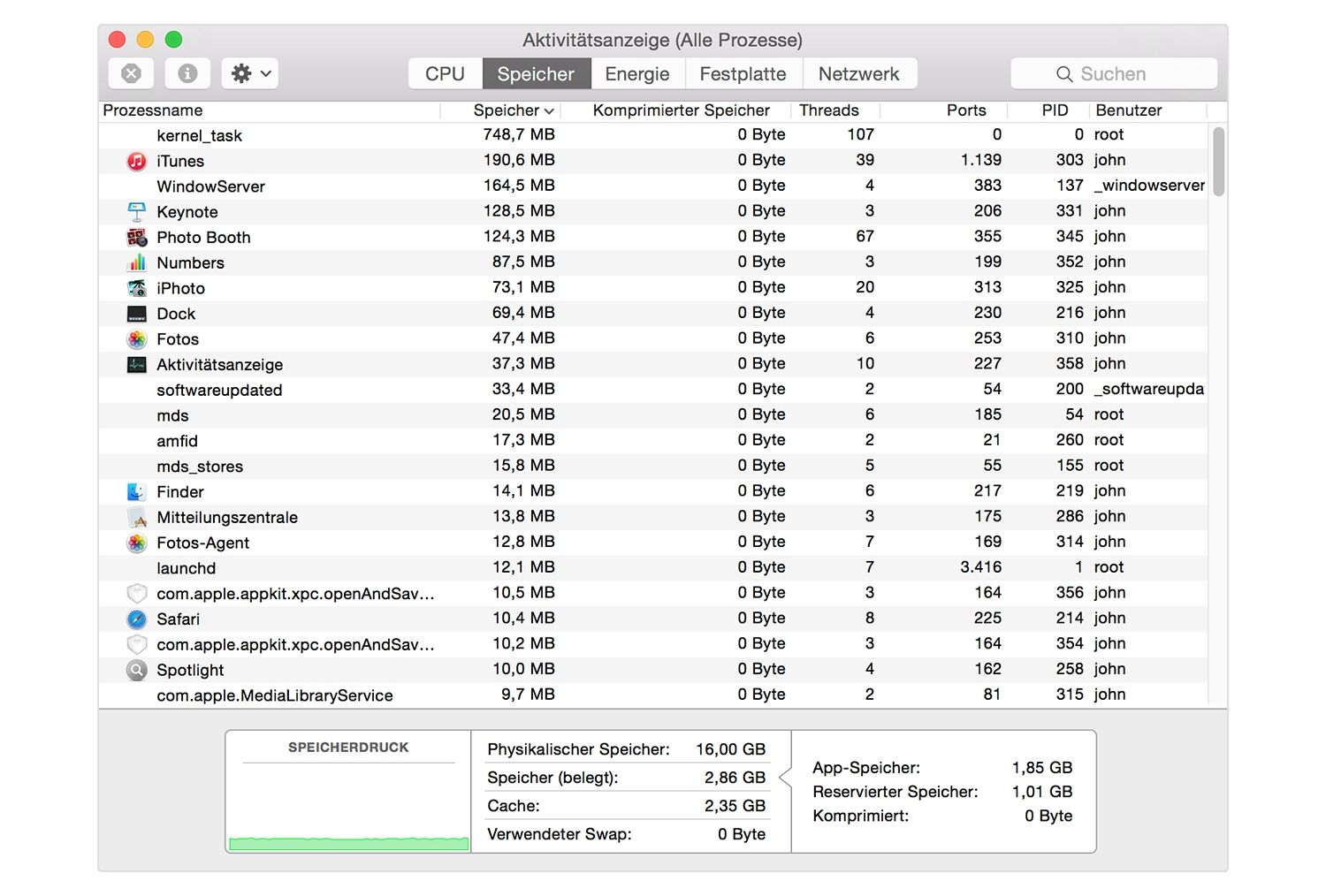
Task: Switch to the Energie tab
Action: 637,73
